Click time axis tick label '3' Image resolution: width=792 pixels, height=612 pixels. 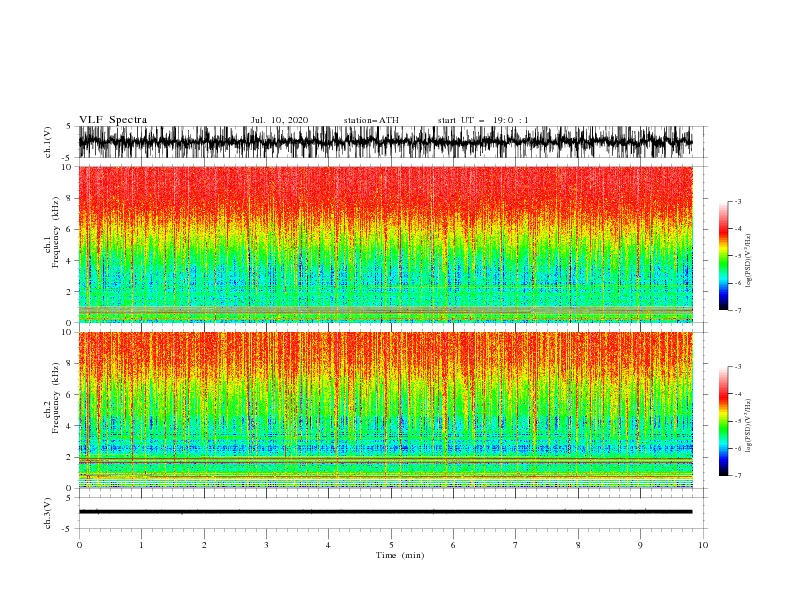[x=266, y=545]
